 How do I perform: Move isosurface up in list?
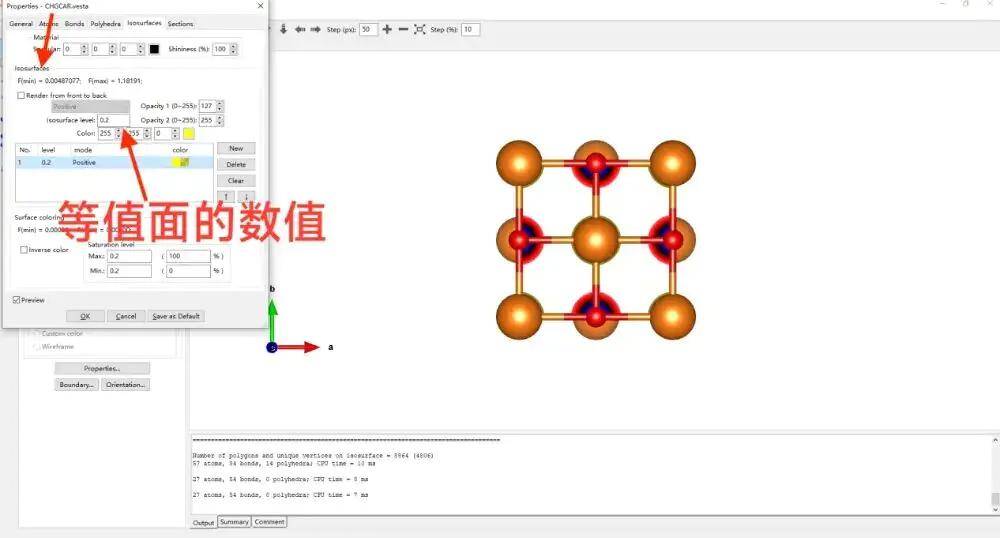coord(227,196)
